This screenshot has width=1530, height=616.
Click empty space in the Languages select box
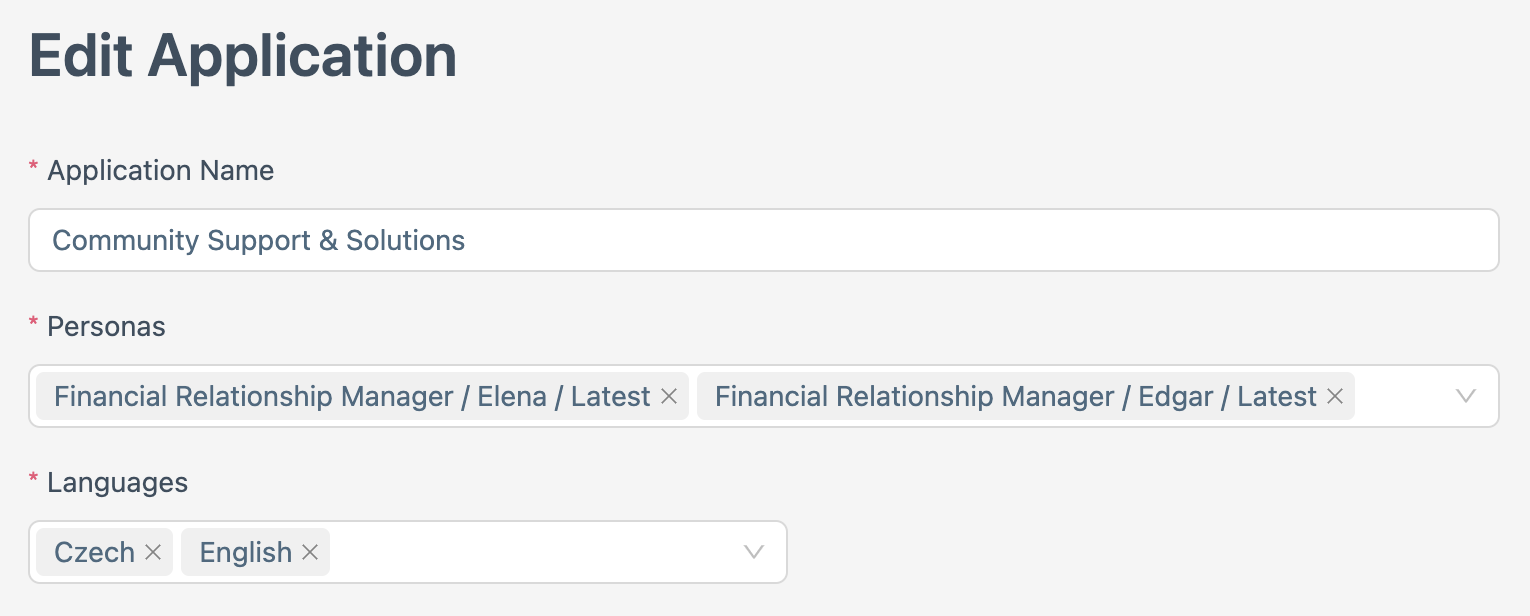coord(530,552)
